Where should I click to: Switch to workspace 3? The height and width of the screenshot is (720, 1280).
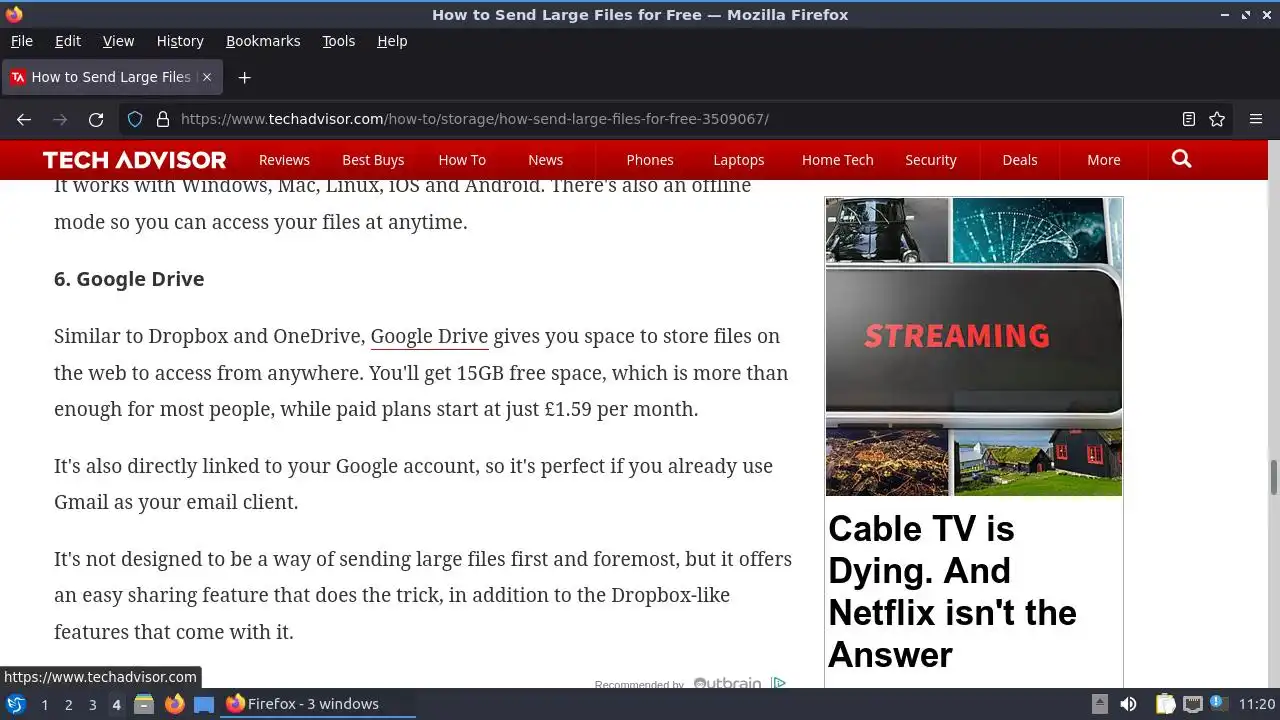point(92,704)
